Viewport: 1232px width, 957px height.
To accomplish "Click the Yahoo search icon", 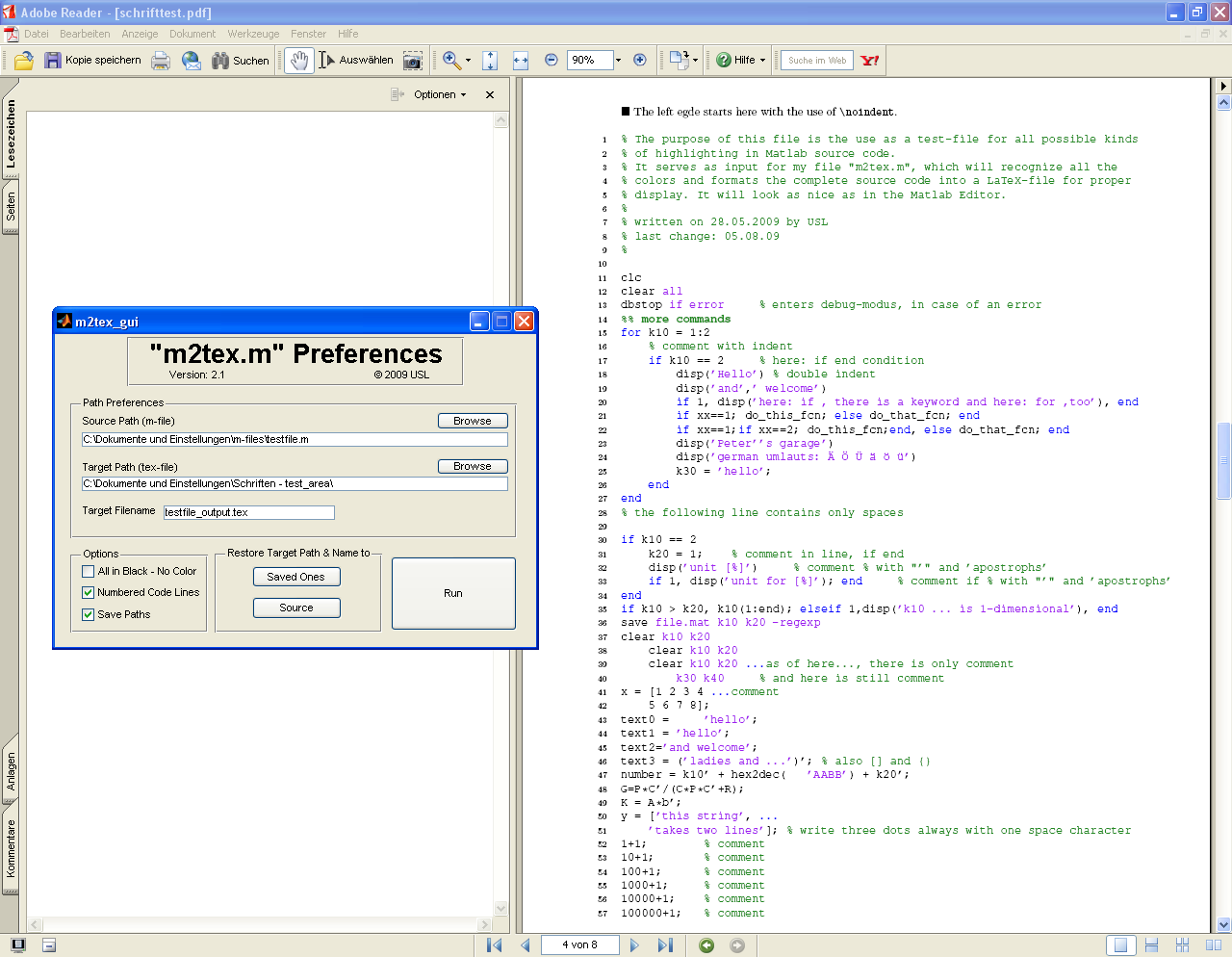I will click(870, 60).
